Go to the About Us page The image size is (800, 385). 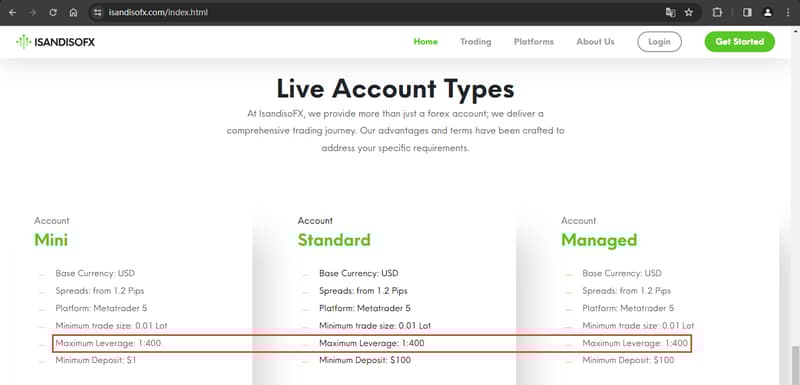pos(595,42)
